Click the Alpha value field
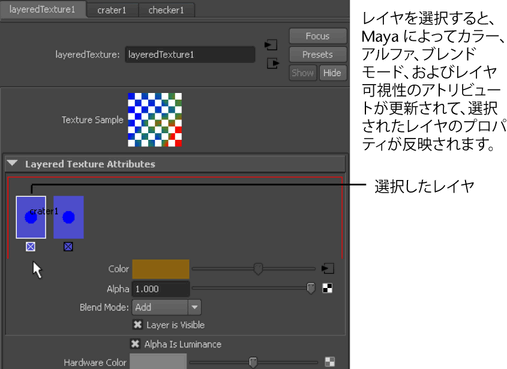The height and width of the screenshot is (369, 507). tap(161, 289)
